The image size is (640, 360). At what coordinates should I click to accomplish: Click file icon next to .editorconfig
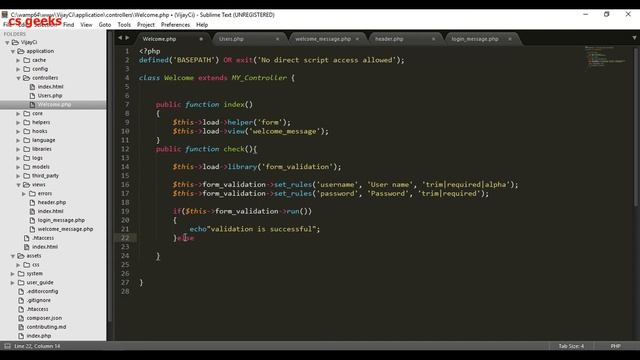click(21, 291)
